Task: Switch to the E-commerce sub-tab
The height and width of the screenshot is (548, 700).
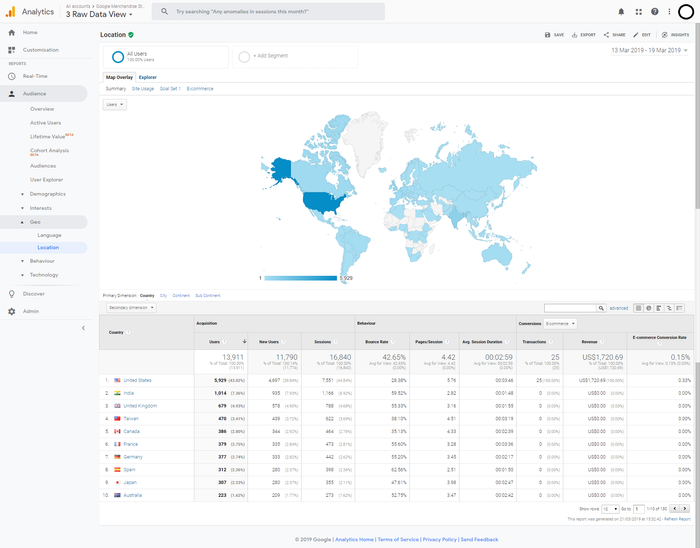Action: [200, 89]
